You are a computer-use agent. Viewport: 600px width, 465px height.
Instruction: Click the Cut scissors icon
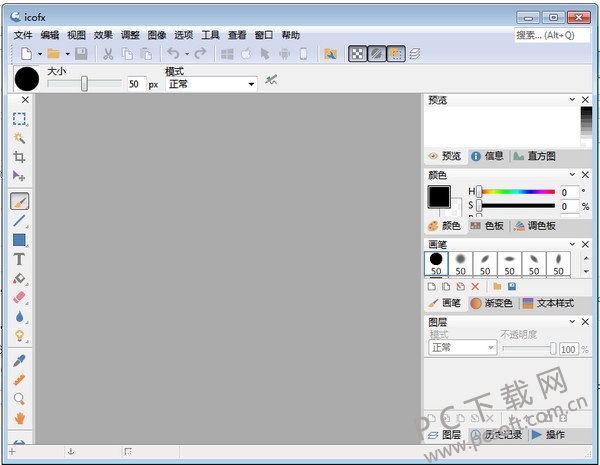[108, 54]
